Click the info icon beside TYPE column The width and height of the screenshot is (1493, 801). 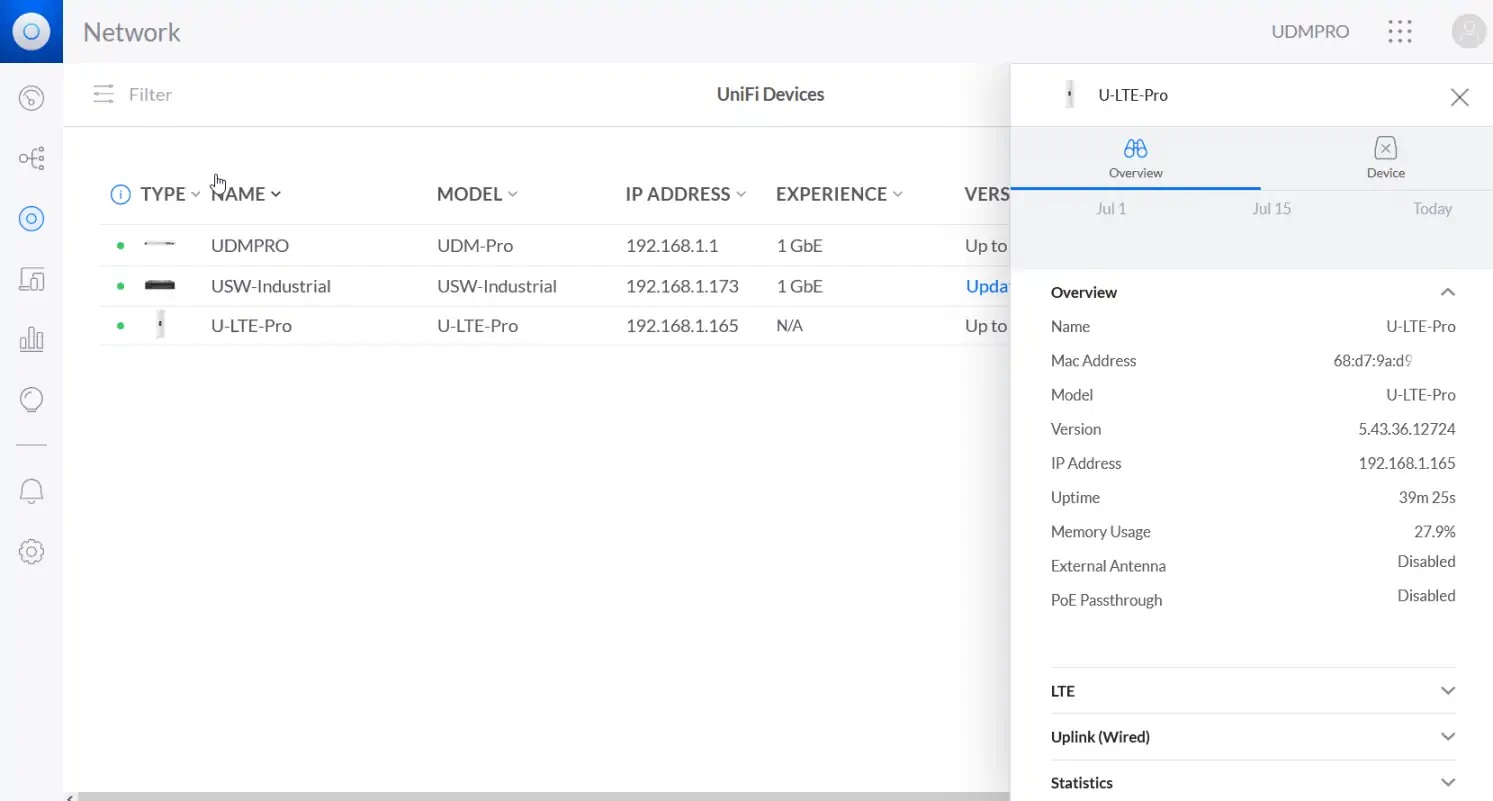click(120, 194)
